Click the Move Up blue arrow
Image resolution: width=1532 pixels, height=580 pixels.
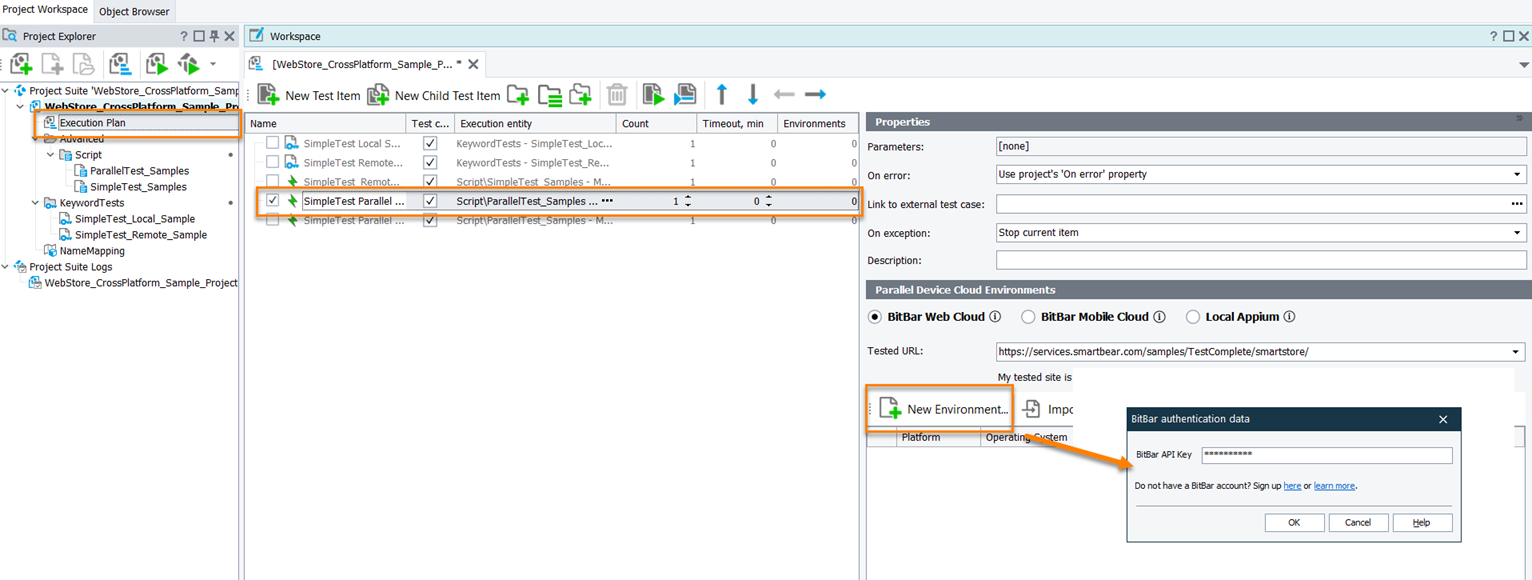[x=722, y=95]
